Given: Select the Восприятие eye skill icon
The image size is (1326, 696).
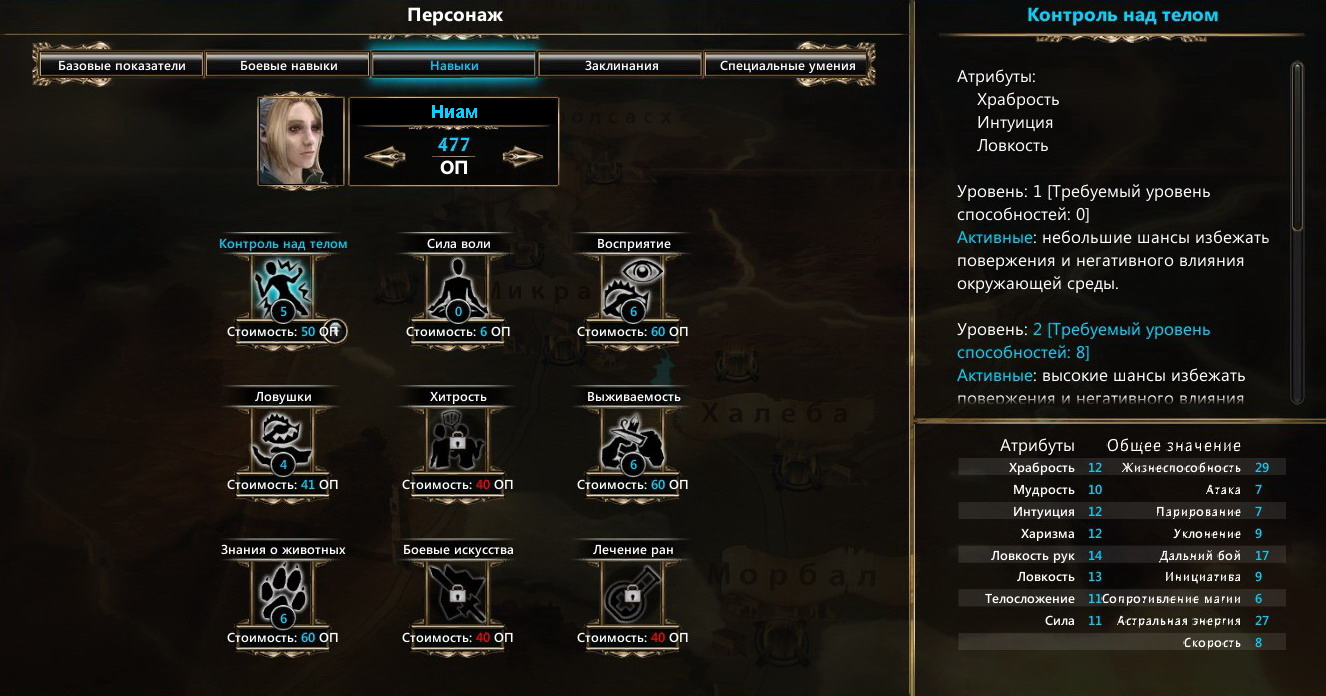Looking at the screenshot, I should pyautogui.click(x=633, y=287).
